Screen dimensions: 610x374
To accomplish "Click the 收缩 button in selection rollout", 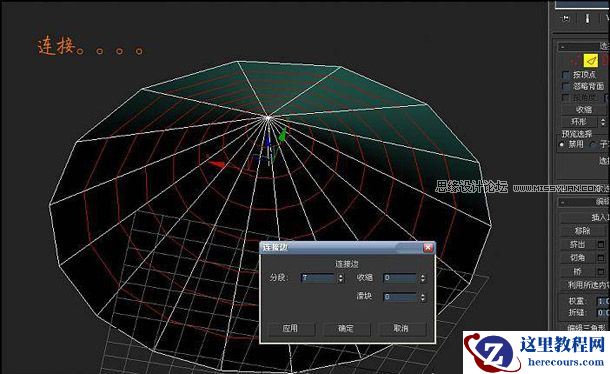I will 585,110.
